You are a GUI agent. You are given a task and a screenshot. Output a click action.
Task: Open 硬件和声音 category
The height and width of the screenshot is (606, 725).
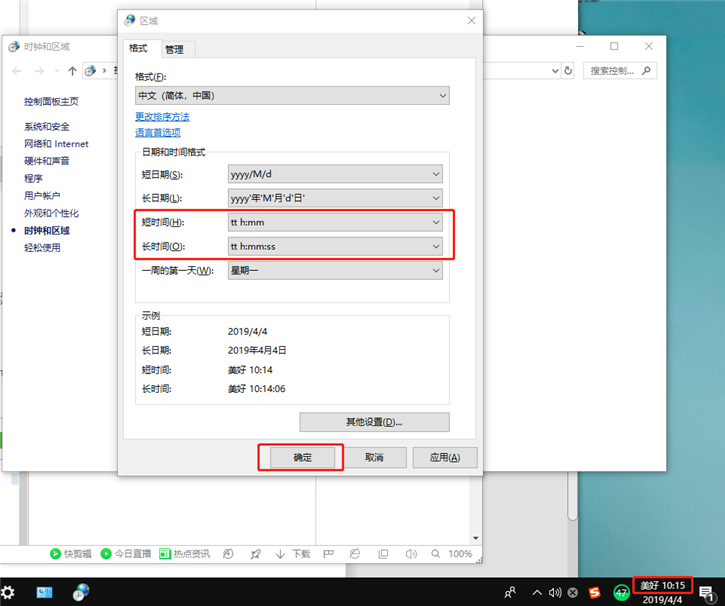click(47, 161)
